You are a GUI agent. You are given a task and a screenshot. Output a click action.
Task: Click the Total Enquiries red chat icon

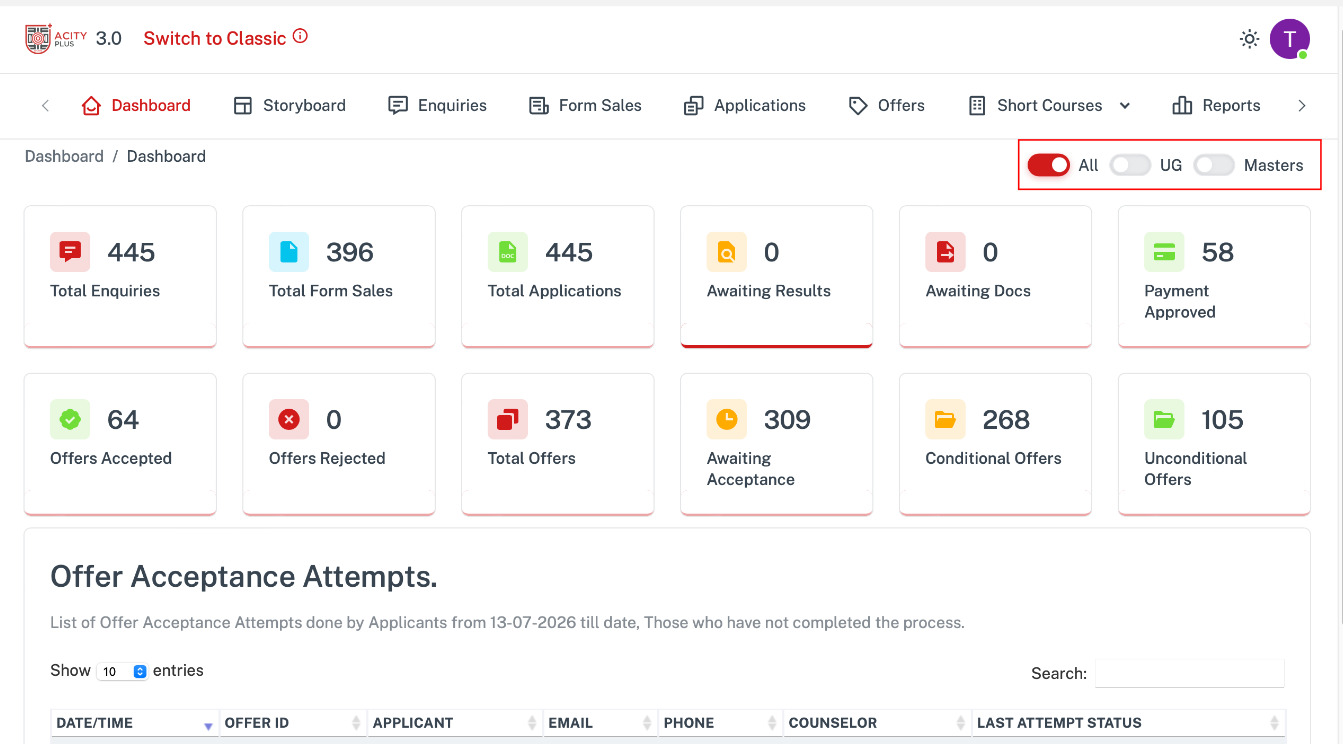(70, 252)
